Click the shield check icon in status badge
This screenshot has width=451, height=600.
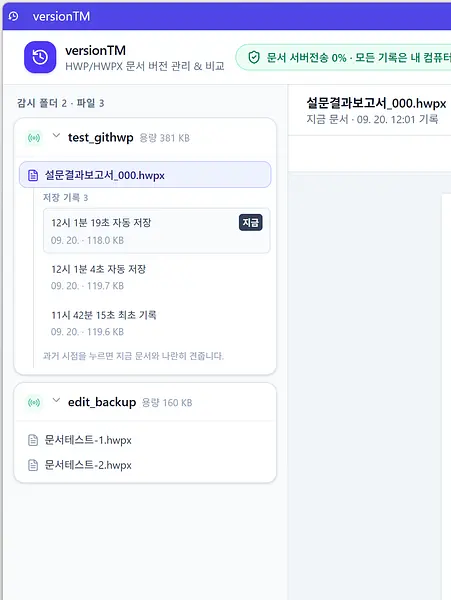pos(254,57)
